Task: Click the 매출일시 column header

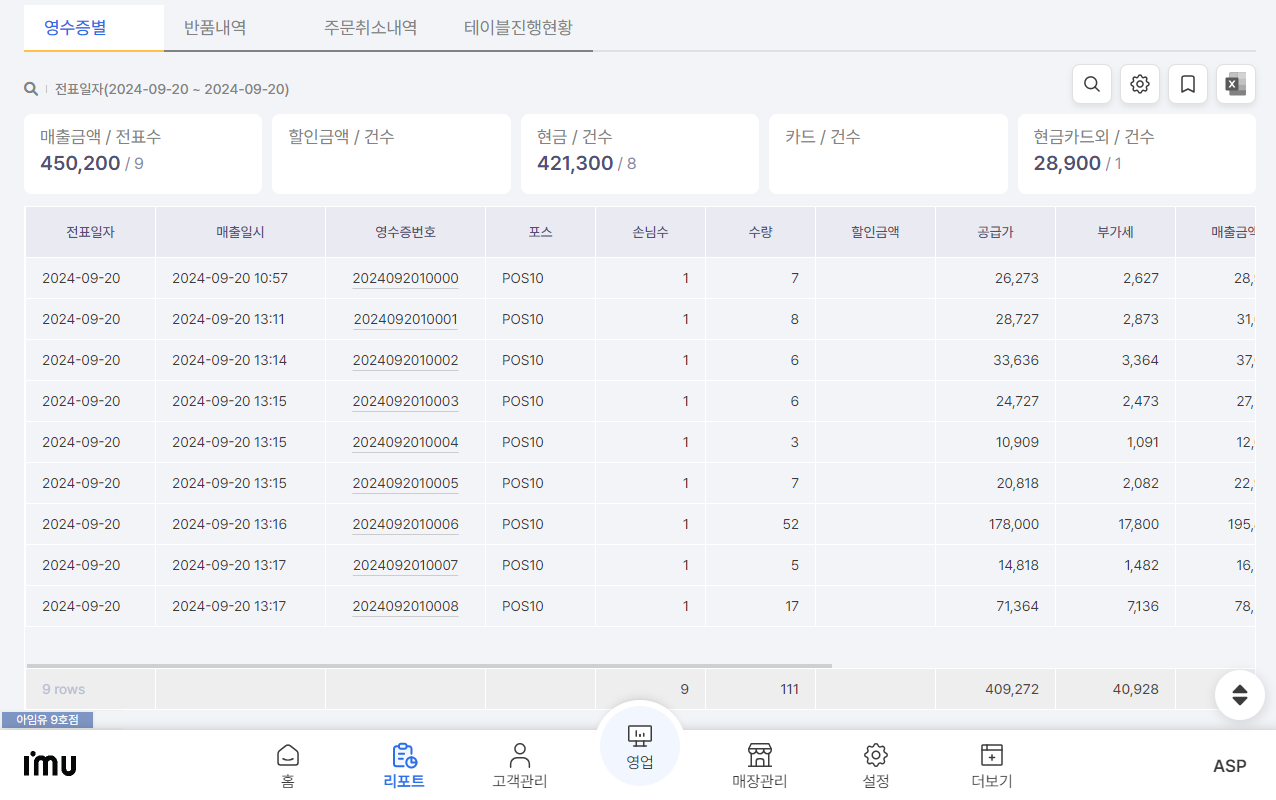Action: [x=241, y=232]
